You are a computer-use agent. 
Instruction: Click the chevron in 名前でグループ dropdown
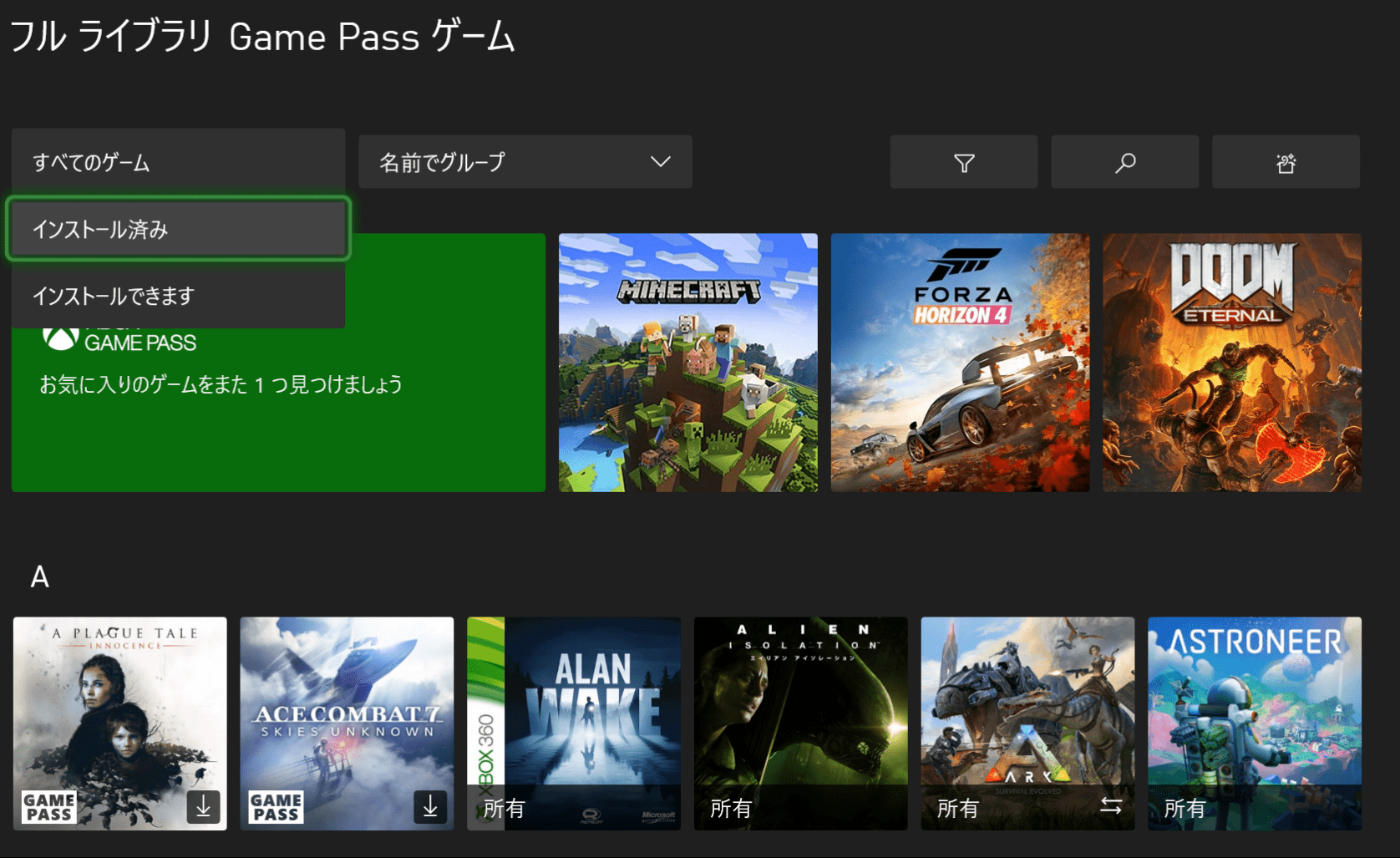click(x=661, y=162)
